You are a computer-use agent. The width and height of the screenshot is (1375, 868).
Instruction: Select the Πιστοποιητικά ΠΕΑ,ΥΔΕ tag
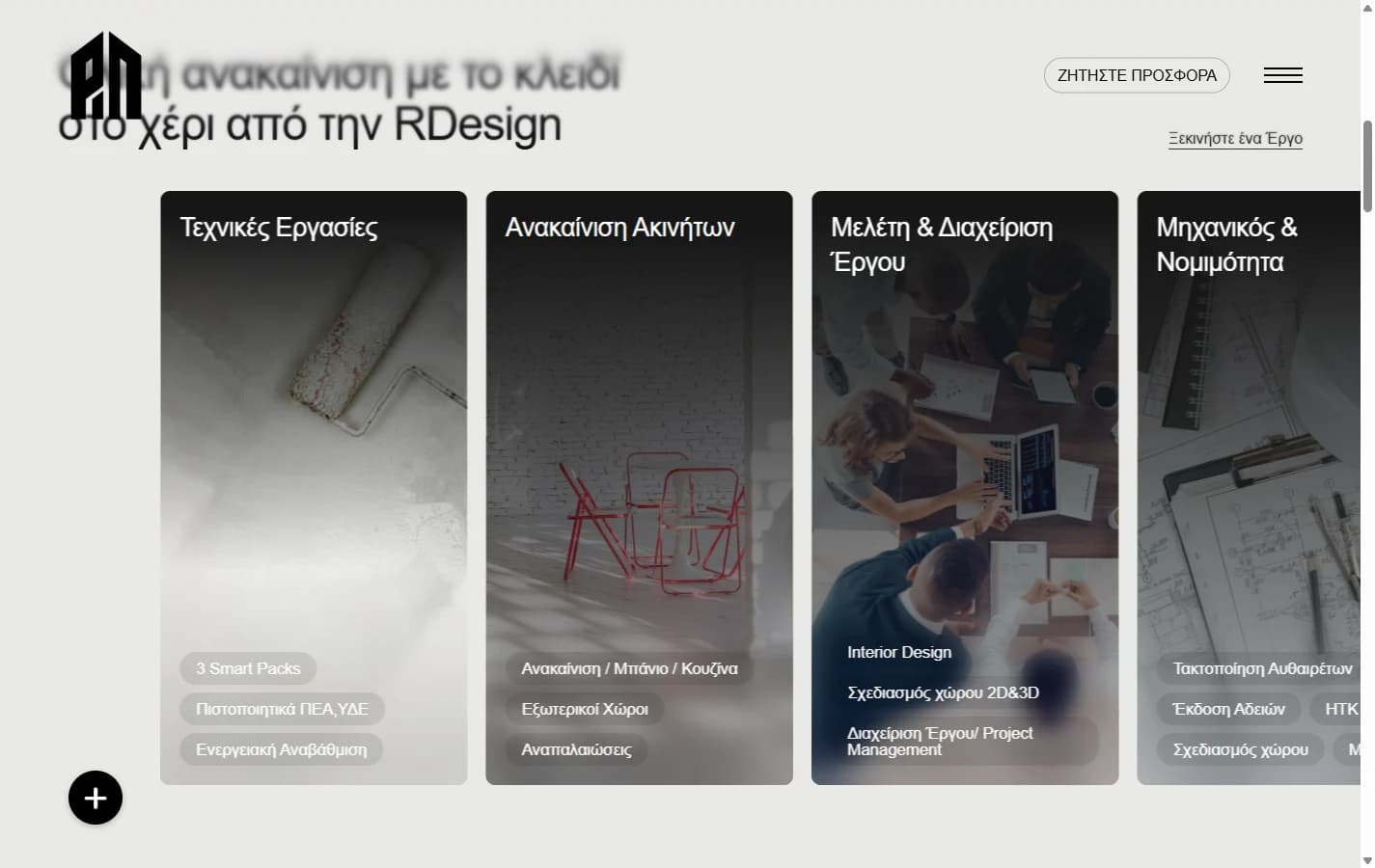[282, 709]
